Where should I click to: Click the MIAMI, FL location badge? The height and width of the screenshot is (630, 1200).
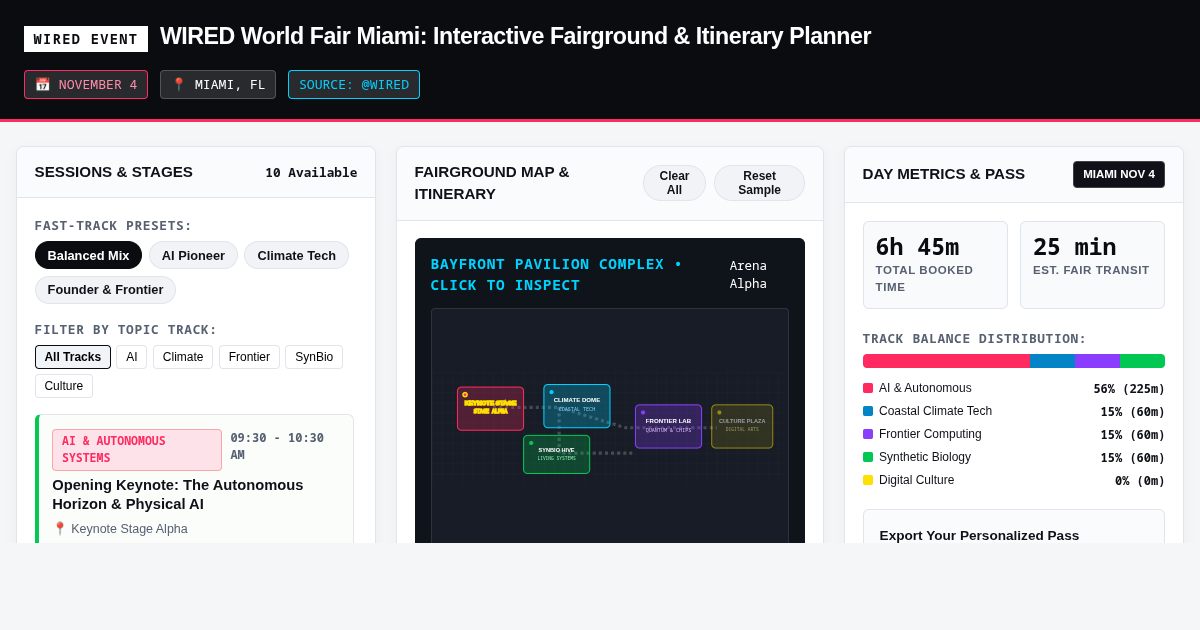pyautogui.click(x=218, y=85)
